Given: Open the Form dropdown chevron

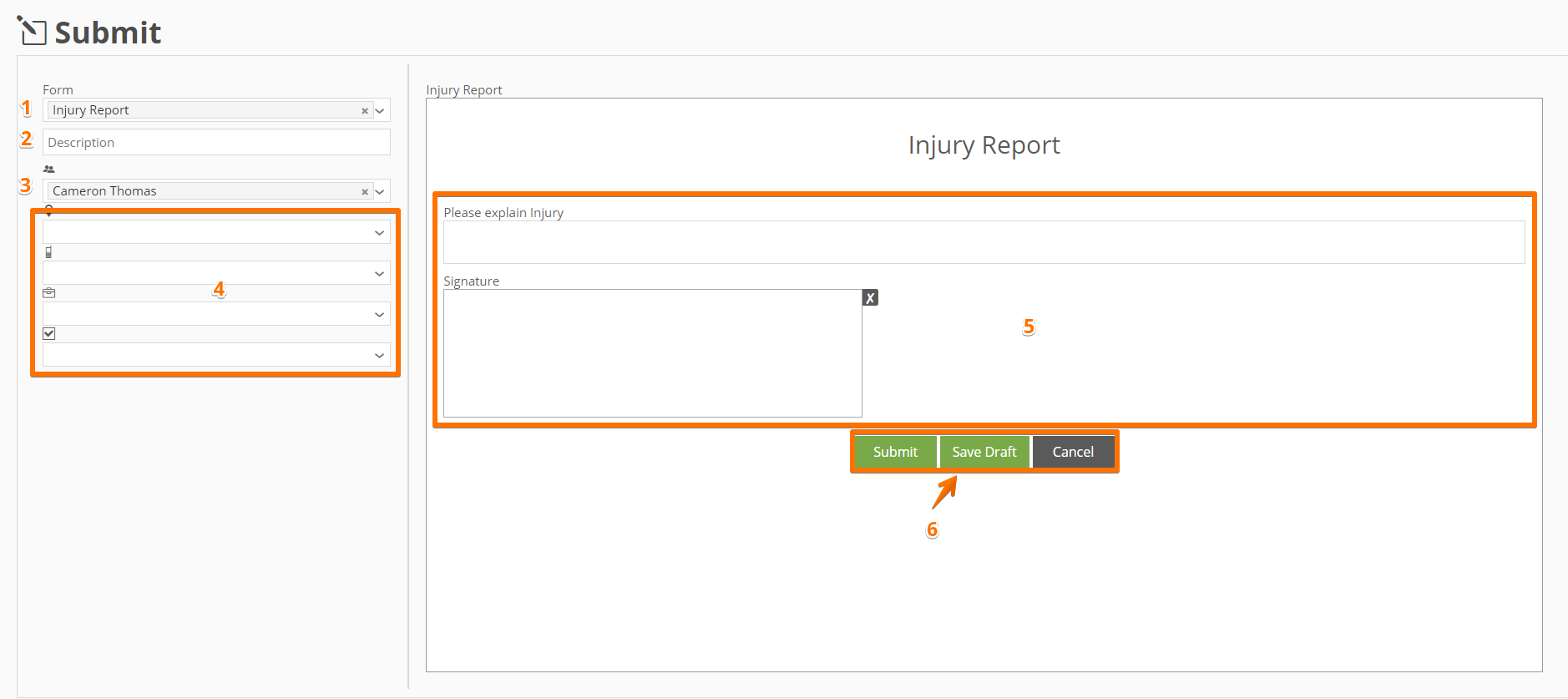Looking at the screenshot, I should (x=380, y=110).
